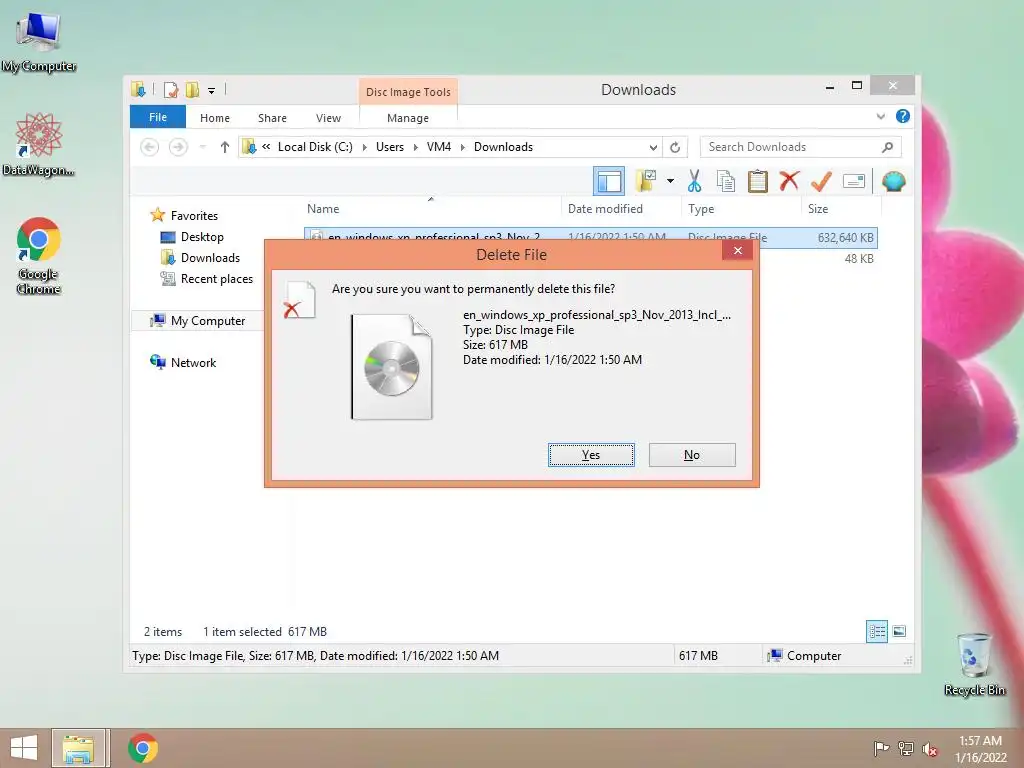Switch to the details view using the status bar icon
Screen dimensions: 1024x768
click(876, 632)
